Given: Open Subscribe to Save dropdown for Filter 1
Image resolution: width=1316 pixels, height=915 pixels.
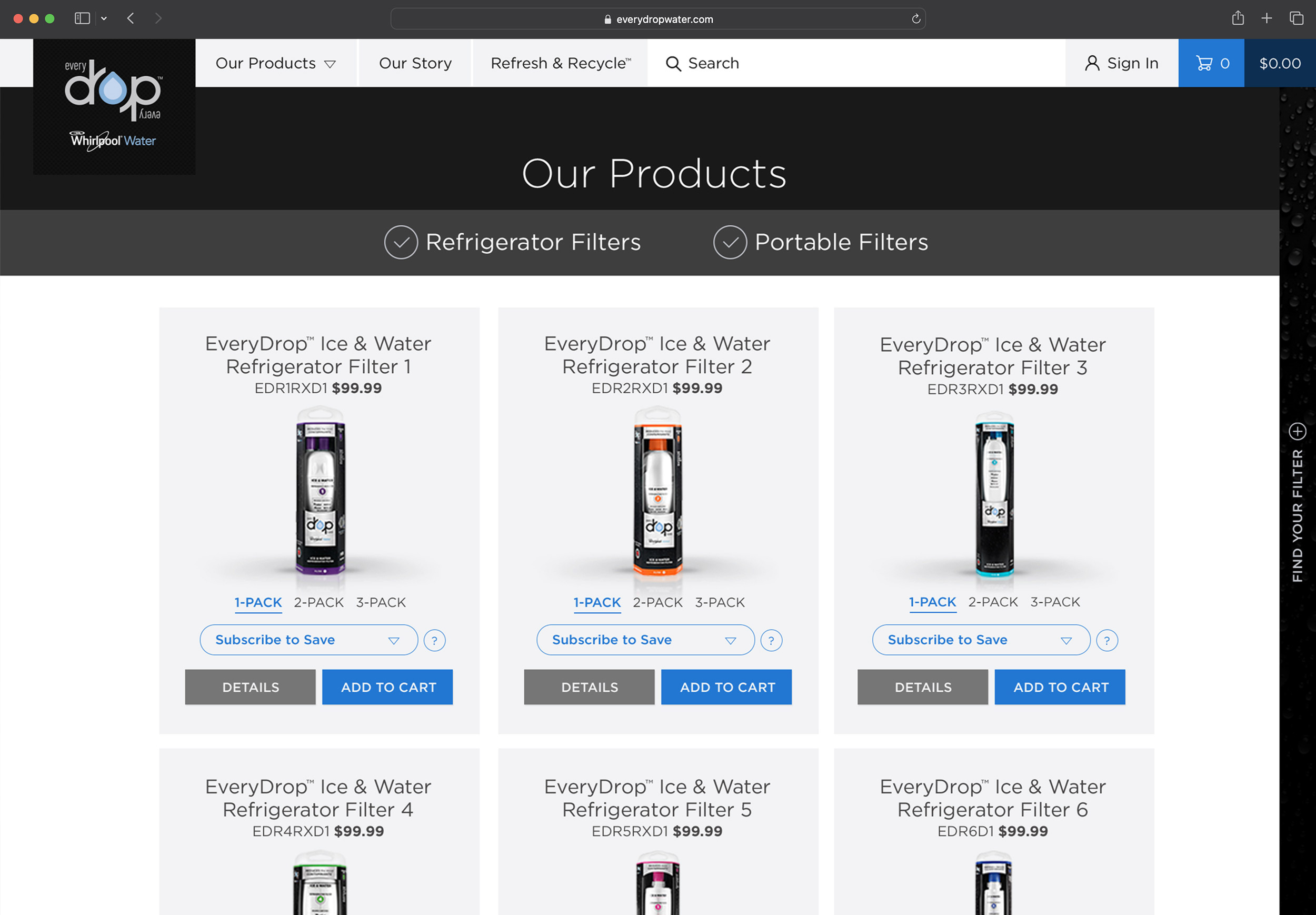Looking at the screenshot, I should pyautogui.click(x=308, y=640).
